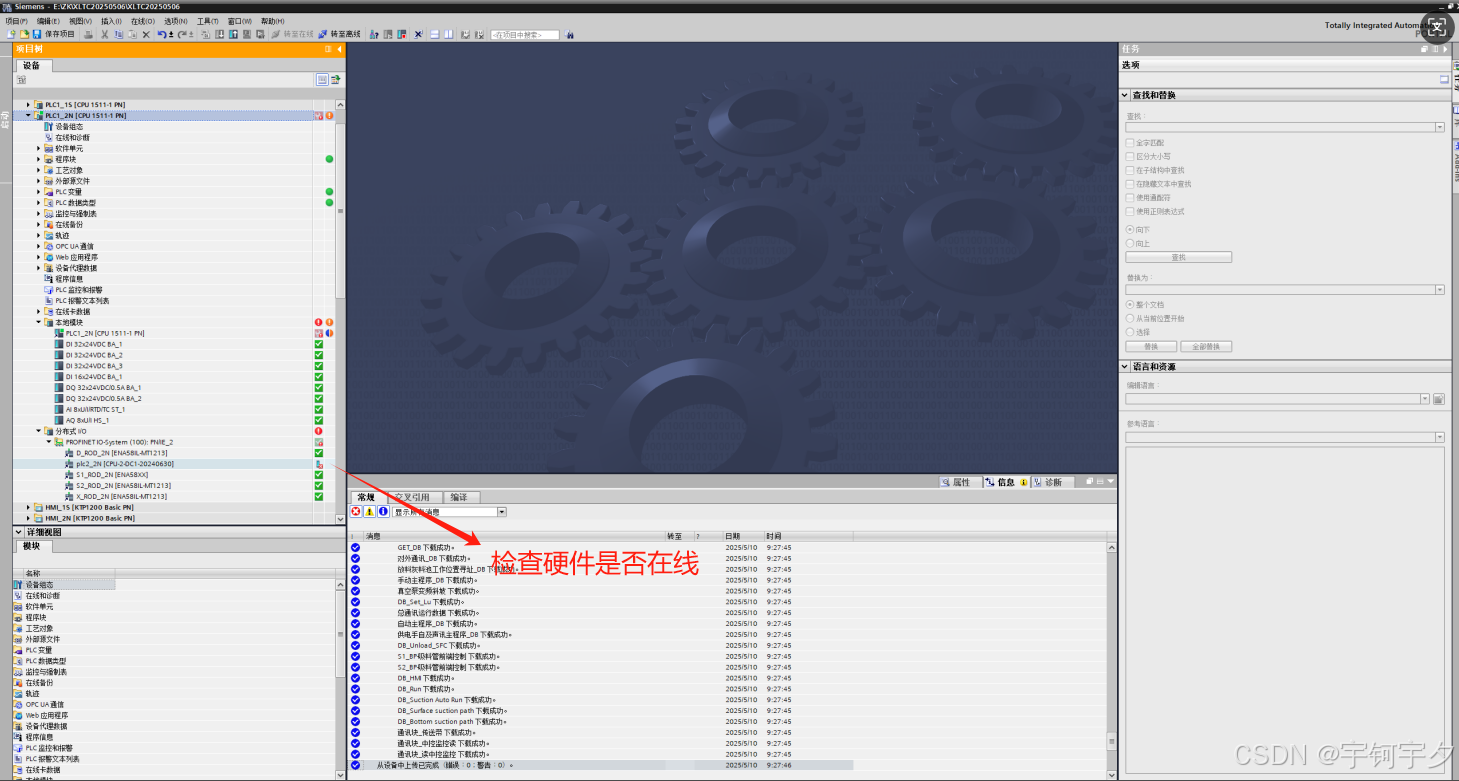Image resolution: width=1459 pixels, height=781 pixels.
Task: Select AQ 8xU/I HS_1 module
Action: [x=87, y=420]
